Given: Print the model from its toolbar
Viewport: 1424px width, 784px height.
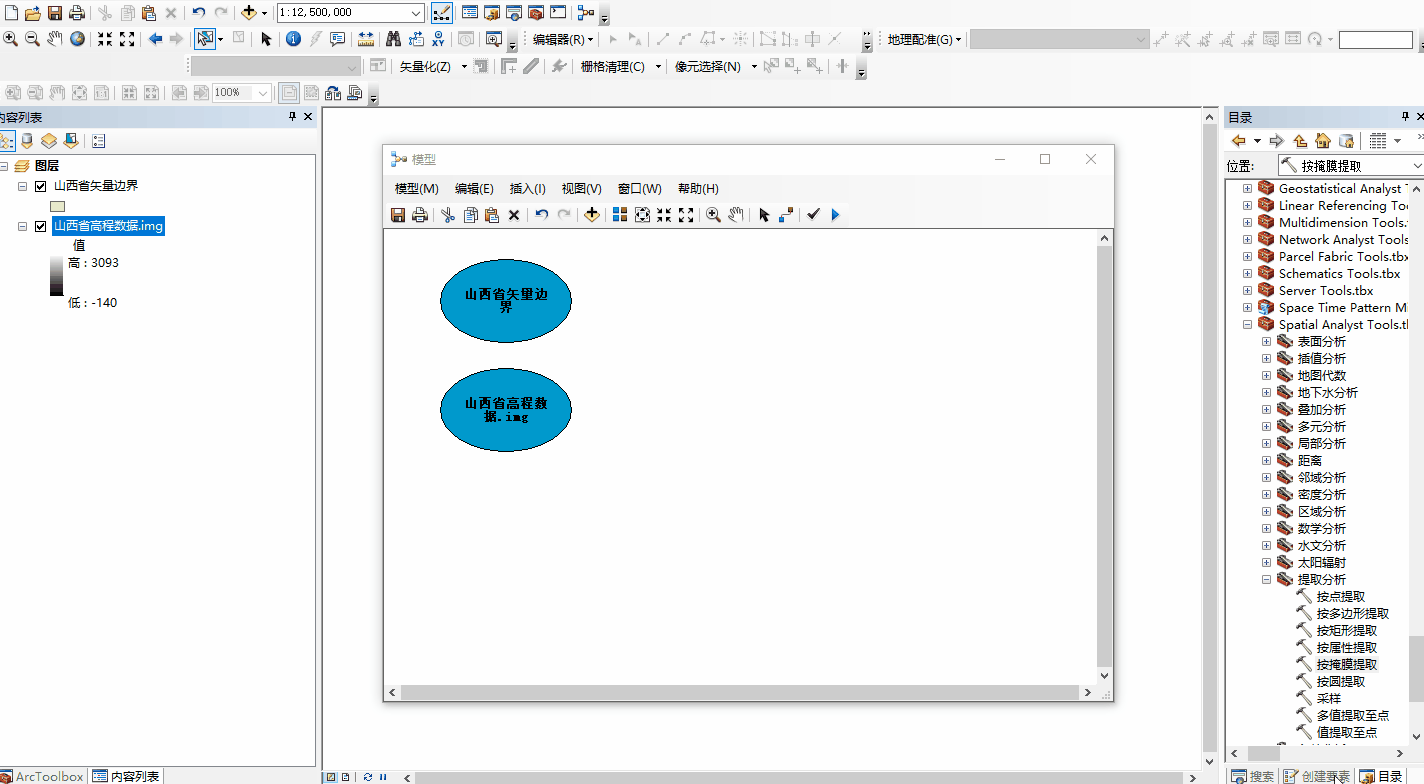Looking at the screenshot, I should tap(420, 214).
